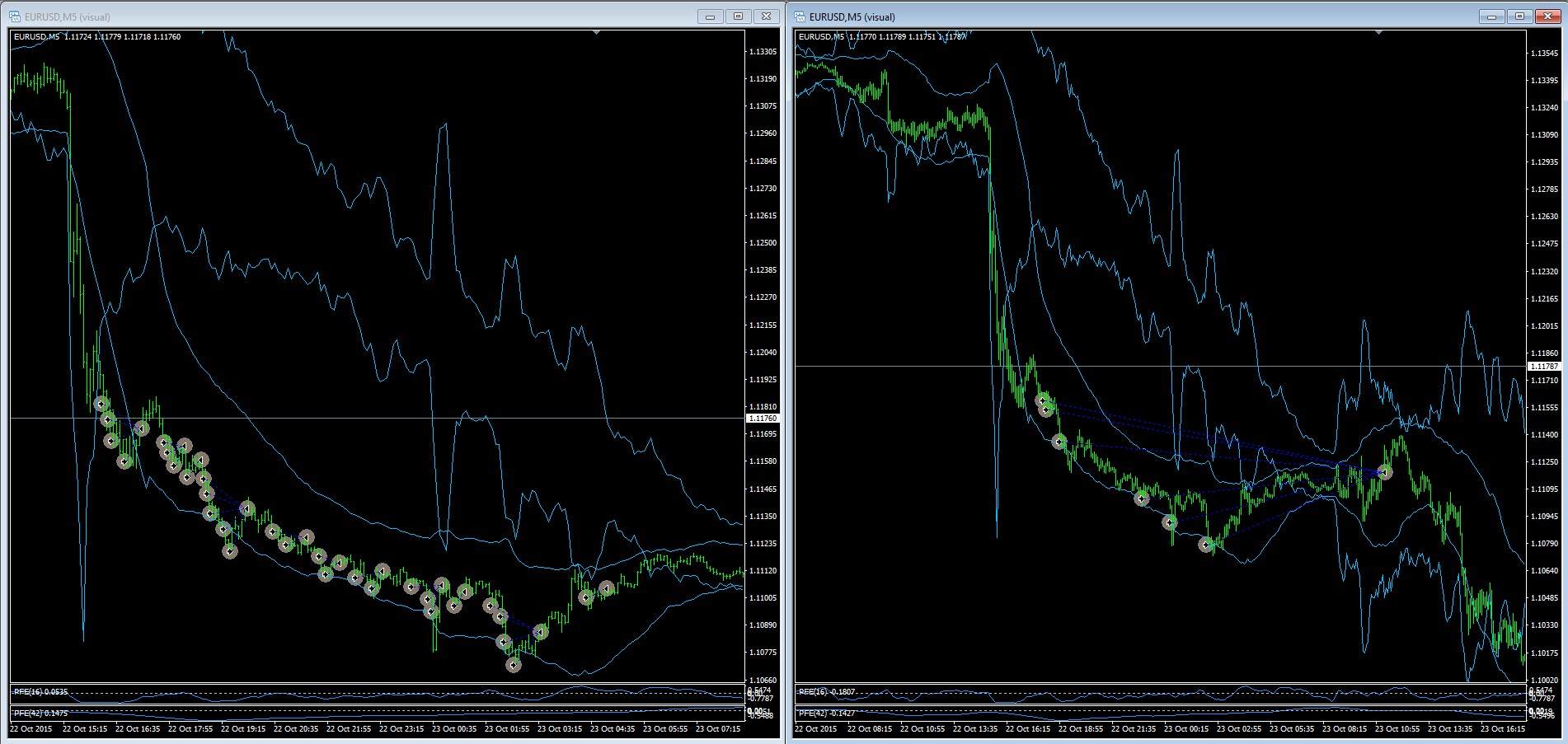The width and height of the screenshot is (1568, 744).
Task: Click the 22 Oct 15:15 time label
Action: [85, 729]
